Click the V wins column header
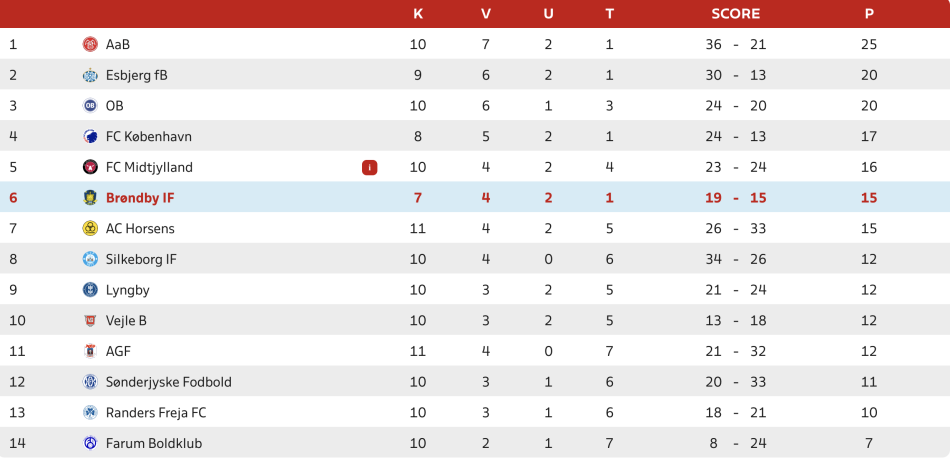The image size is (950, 461). tap(486, 14)
